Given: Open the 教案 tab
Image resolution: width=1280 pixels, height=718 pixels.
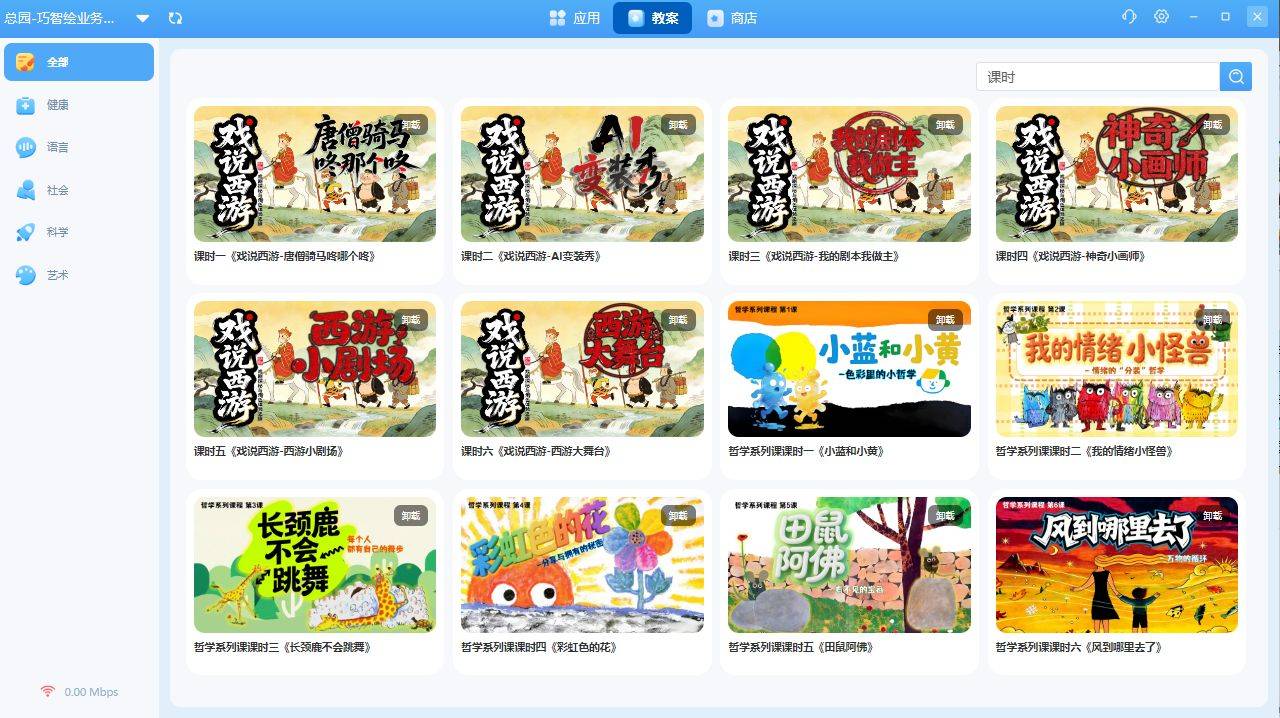Looking at the screenshot, I should pos(652,18).
